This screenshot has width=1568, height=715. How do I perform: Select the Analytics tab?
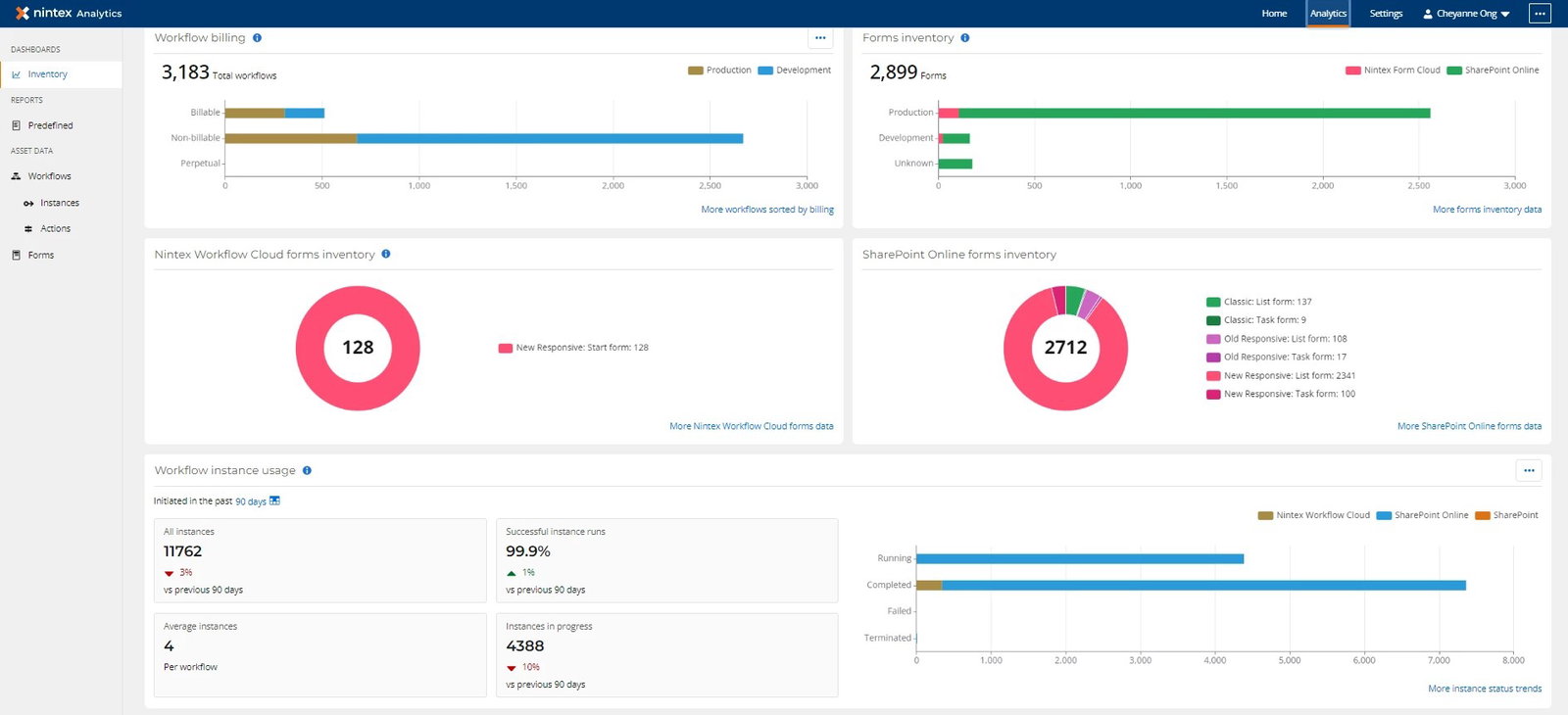tap(1328, 14)
